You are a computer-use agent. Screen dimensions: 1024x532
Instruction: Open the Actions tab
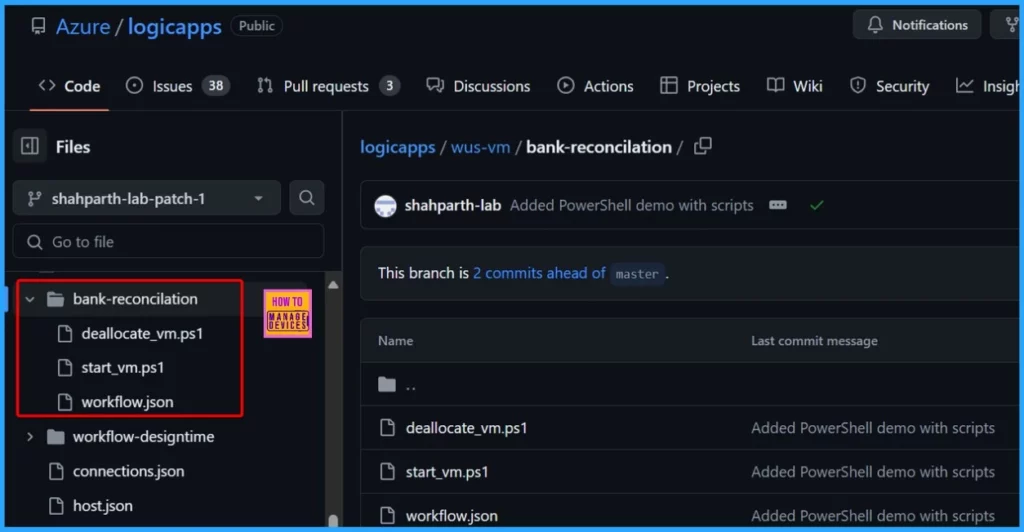point(595,86)
